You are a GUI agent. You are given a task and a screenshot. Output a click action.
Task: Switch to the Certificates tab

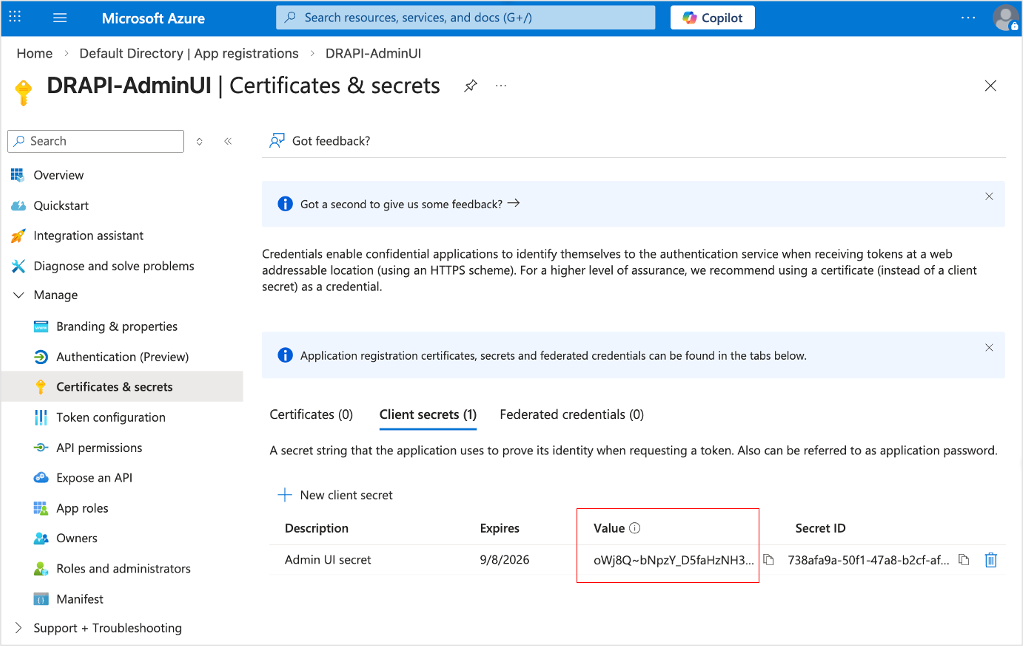pos(311,414)
